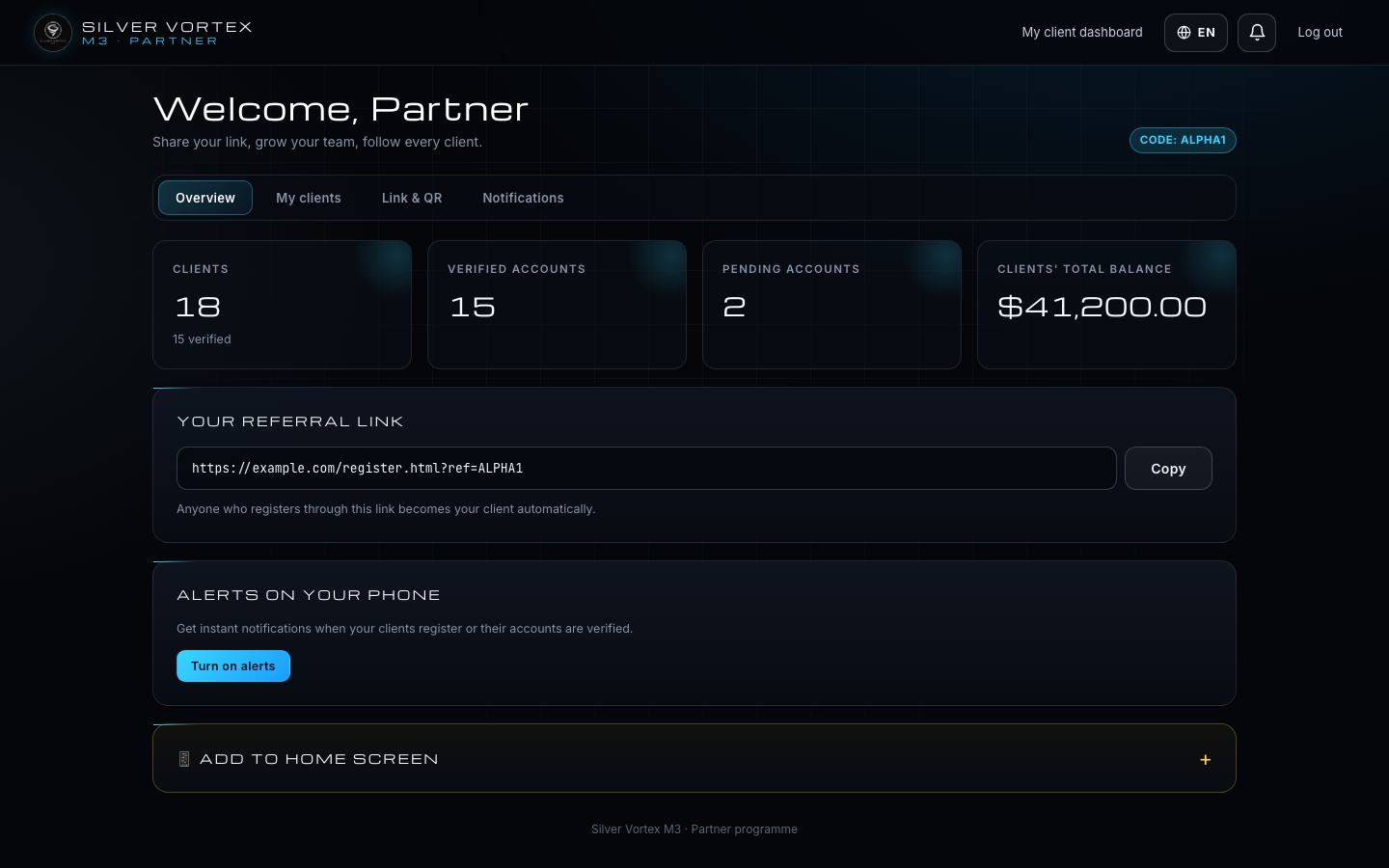Log out of the partner account
The height and width of the screenshot is (868, 1389).
coord(1320,32)
